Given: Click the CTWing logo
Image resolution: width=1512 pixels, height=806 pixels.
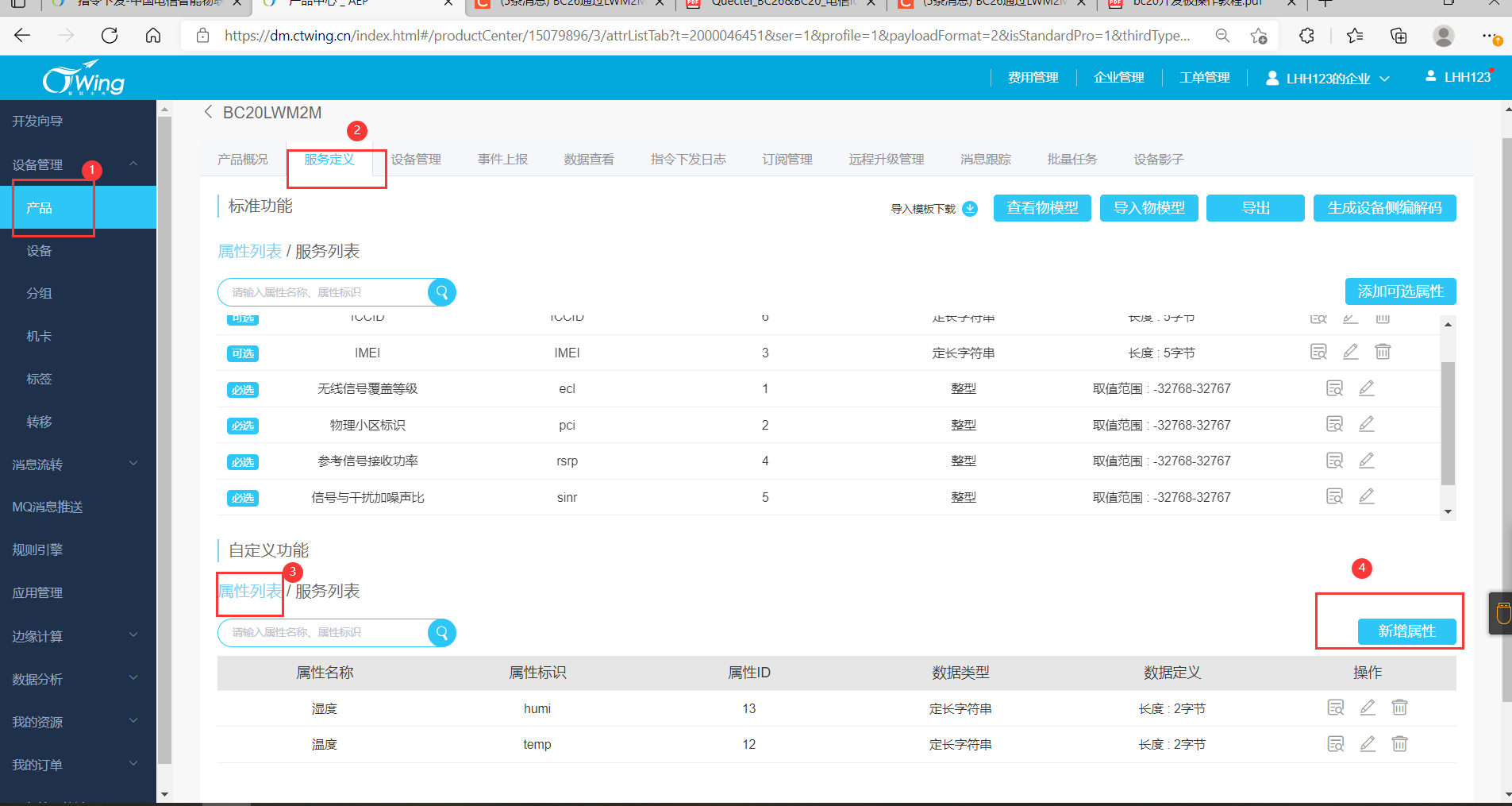Looking at the screenshot, I should point(83,79).
